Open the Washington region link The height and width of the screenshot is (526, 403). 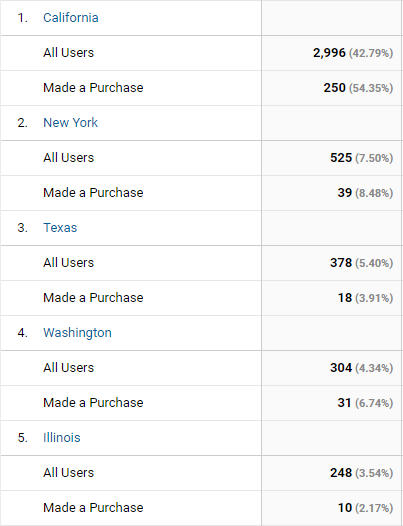(78, 333)
